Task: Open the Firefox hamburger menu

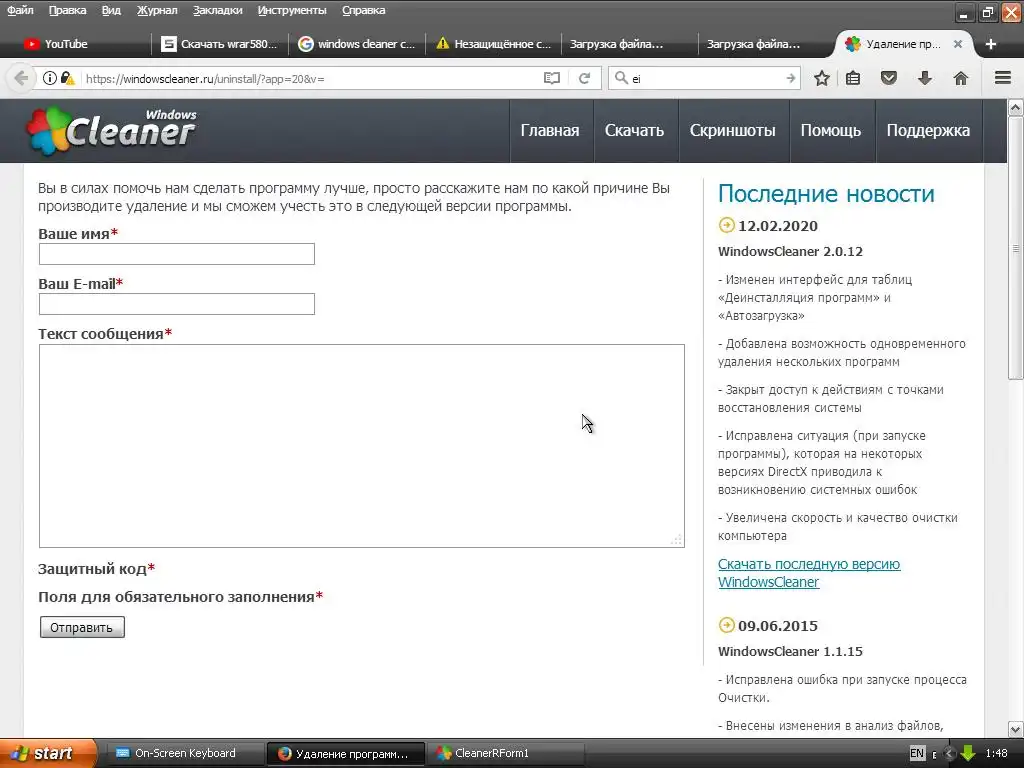Action: (1003, 78)
